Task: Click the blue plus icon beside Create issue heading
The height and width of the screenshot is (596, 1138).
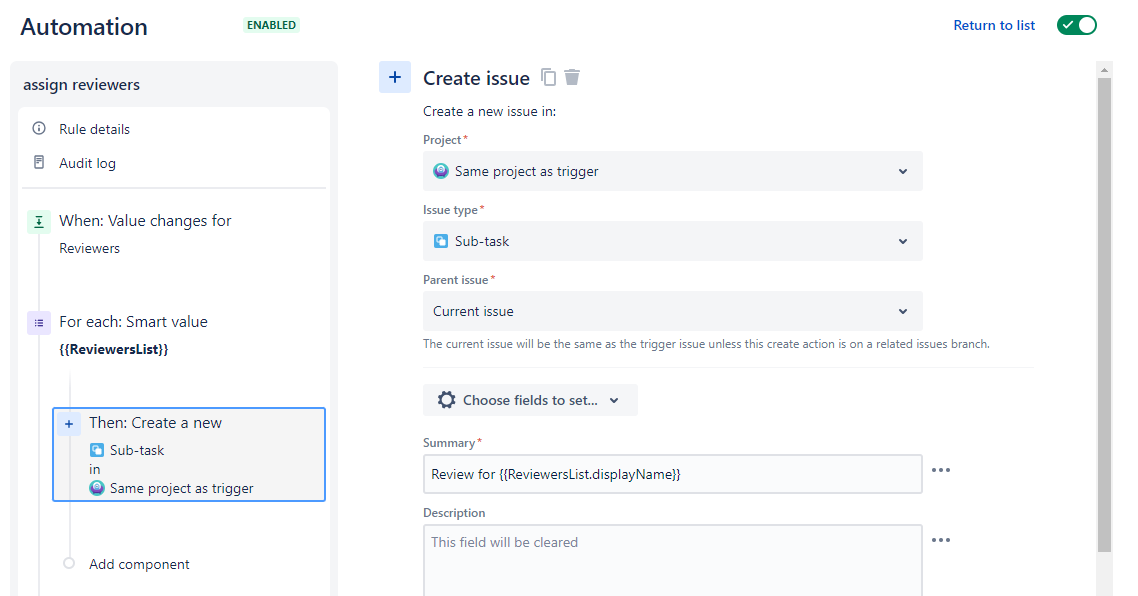Action: click(394, 77)
